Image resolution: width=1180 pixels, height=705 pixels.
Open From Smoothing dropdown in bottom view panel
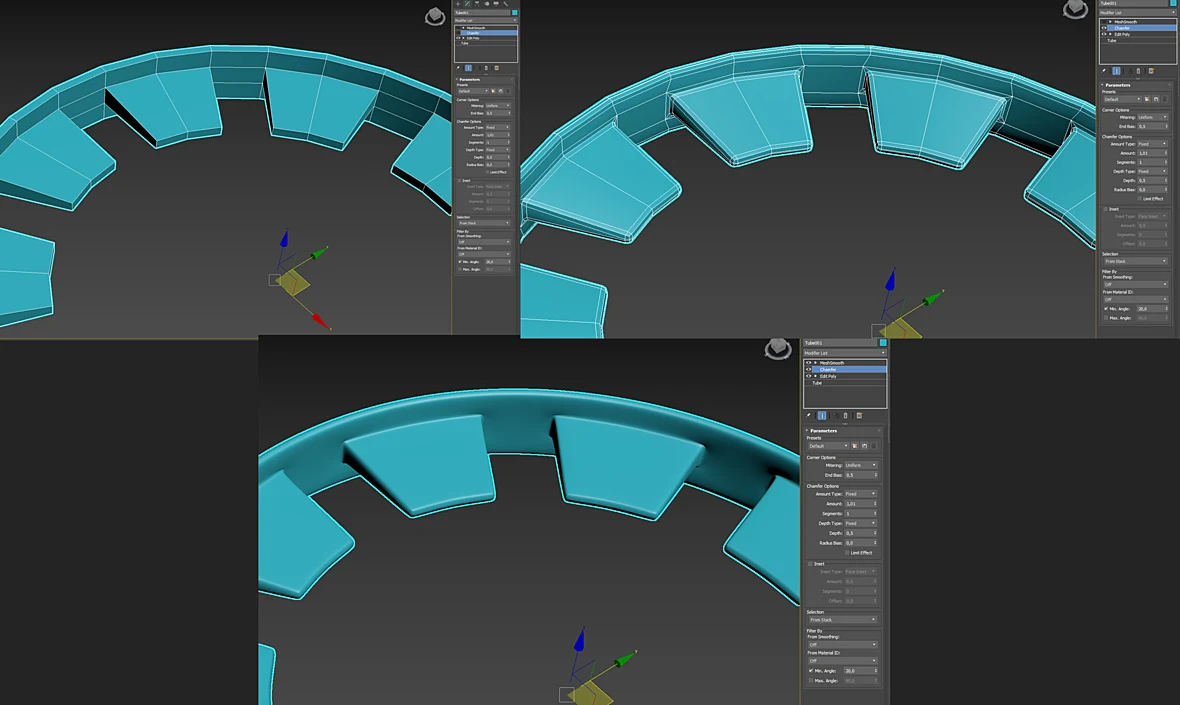click(x=842, y=645)
